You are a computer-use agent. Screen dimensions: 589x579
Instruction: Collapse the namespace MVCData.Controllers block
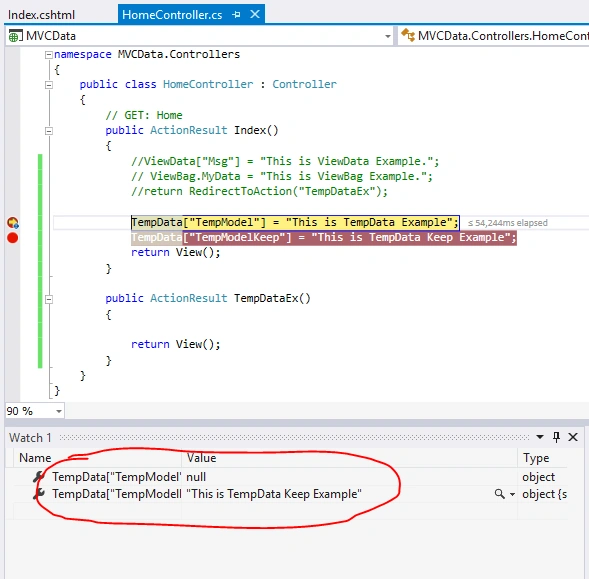pos(48,55)
